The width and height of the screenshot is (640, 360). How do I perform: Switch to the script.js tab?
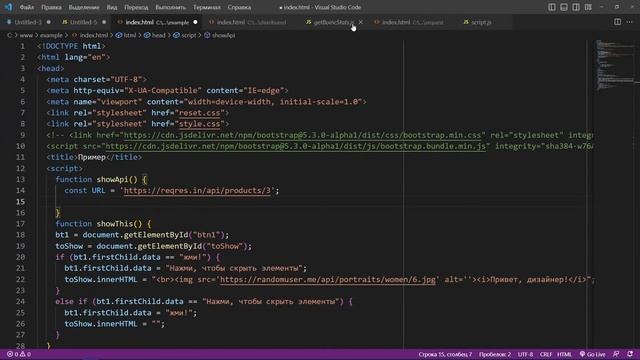pyautogui.click(x=481, y=22)
